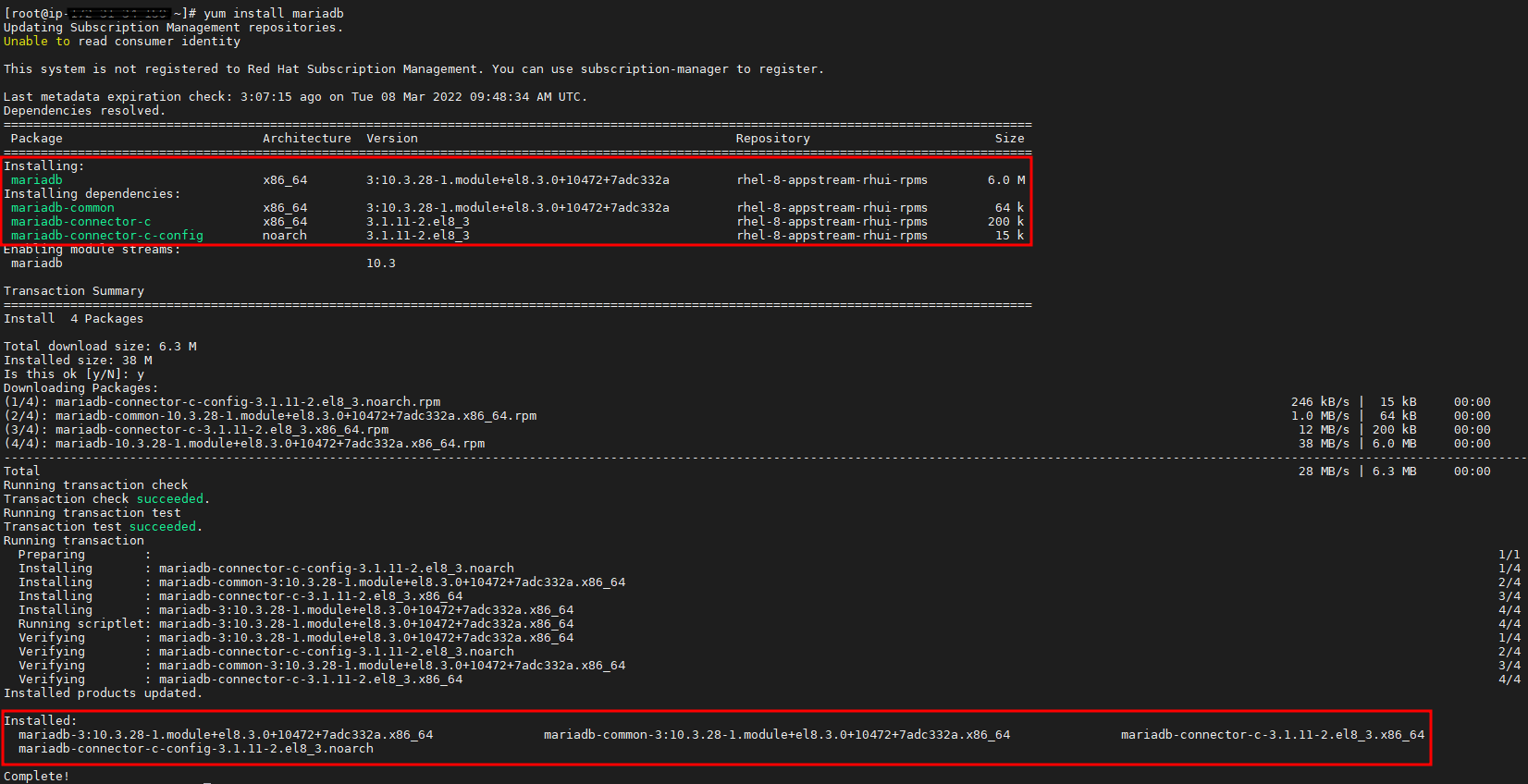
Task: Click the 'Version' column header
Action: [x=392, y=138]
